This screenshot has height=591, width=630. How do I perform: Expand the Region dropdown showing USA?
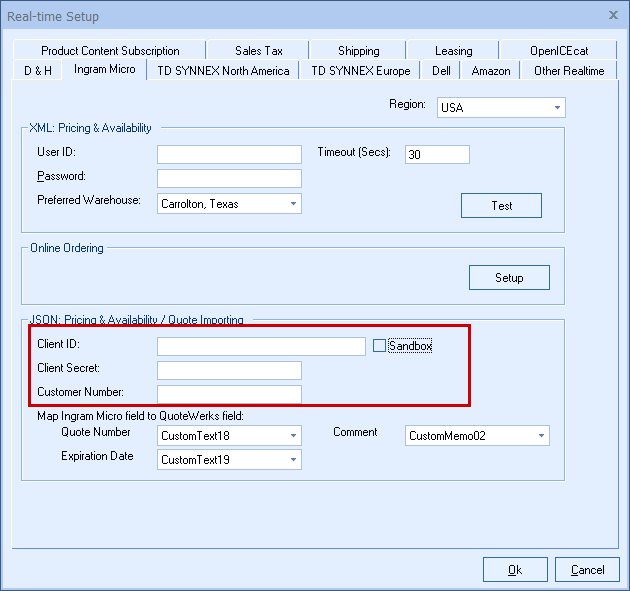[x=501, y=107]
